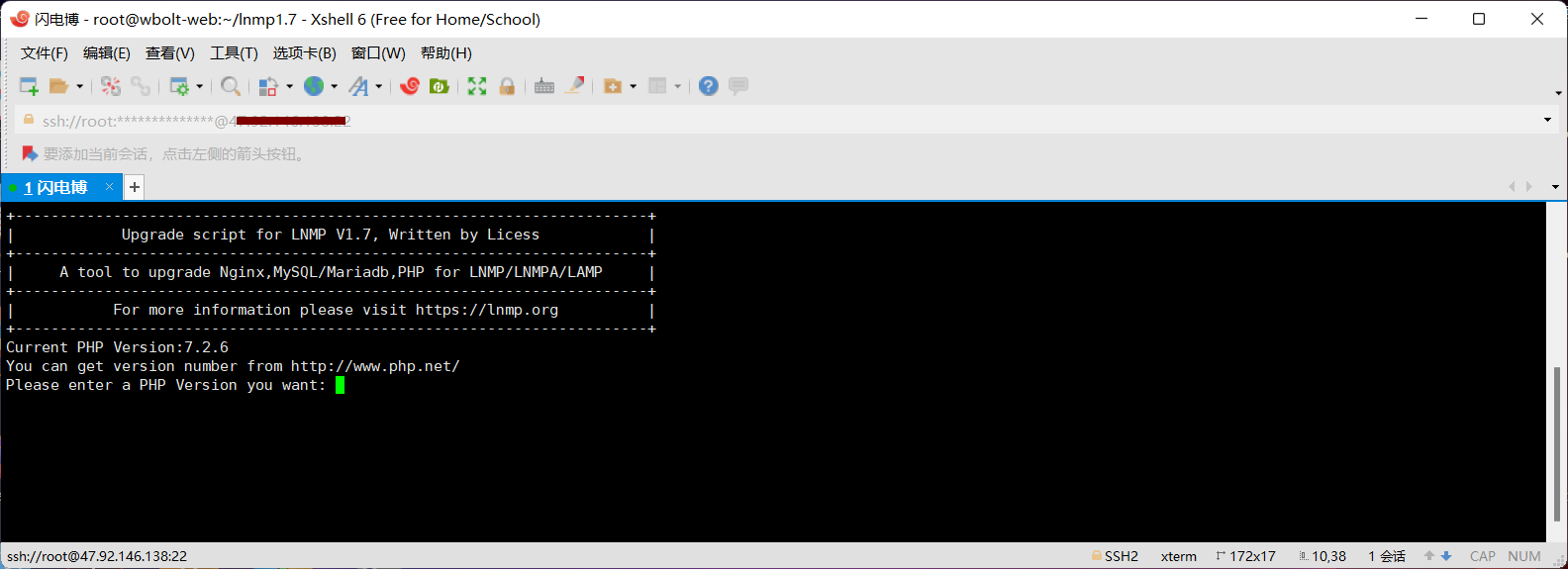
Task: Expand the globe encoding dropdown arrow
Action: click(x=335, y=87)
